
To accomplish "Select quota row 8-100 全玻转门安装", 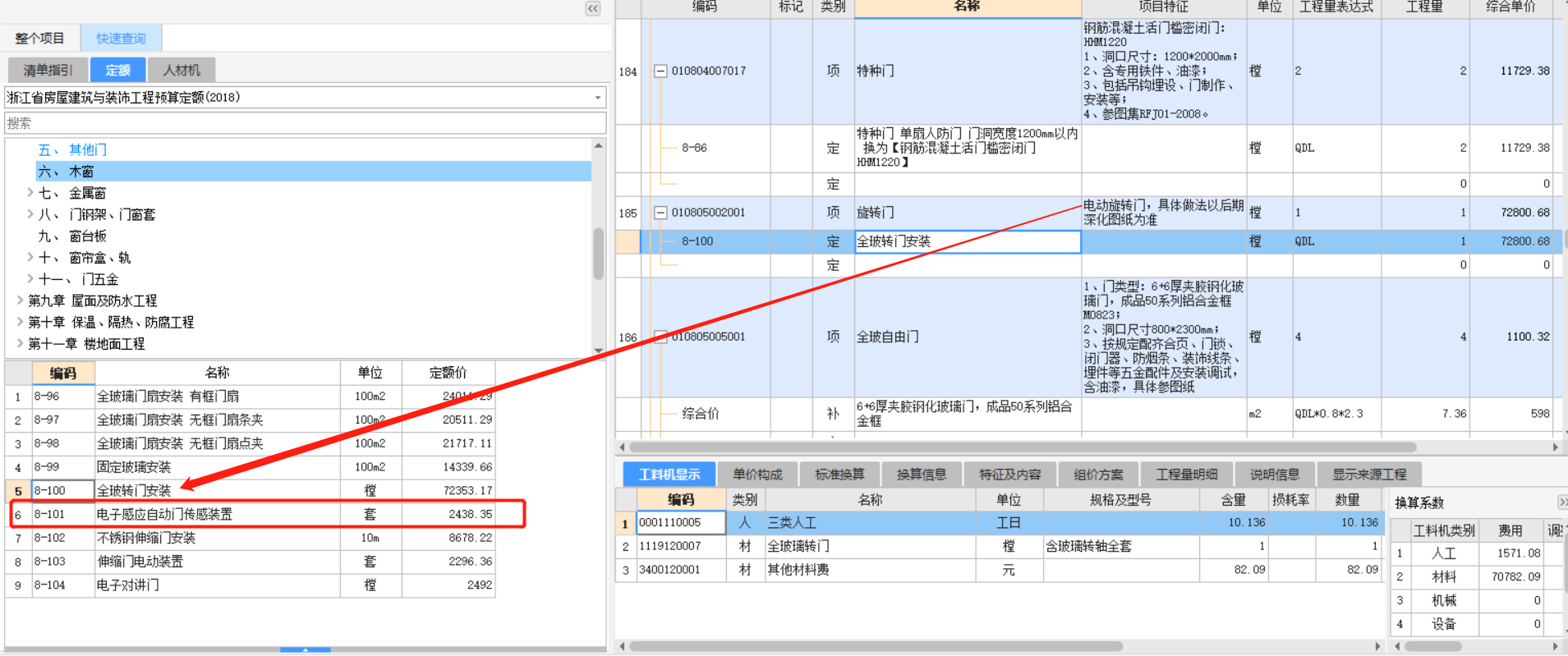I will click(x=251, y=491).
